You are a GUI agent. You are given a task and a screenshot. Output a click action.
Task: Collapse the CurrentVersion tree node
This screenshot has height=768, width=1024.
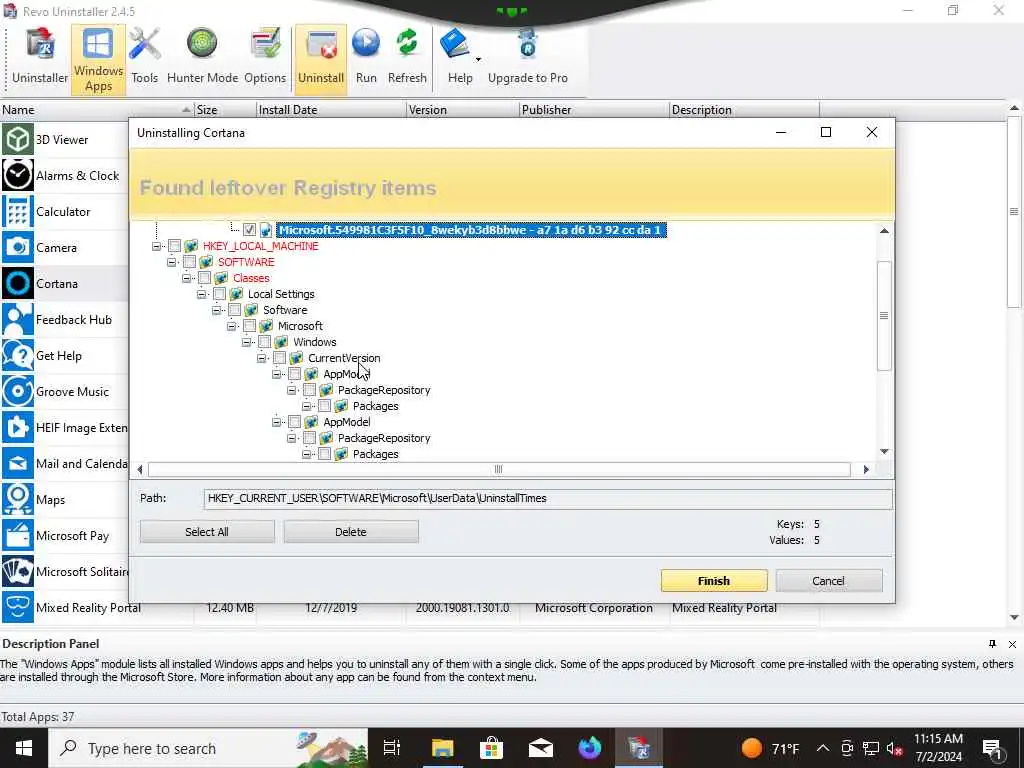pos(262,358)
